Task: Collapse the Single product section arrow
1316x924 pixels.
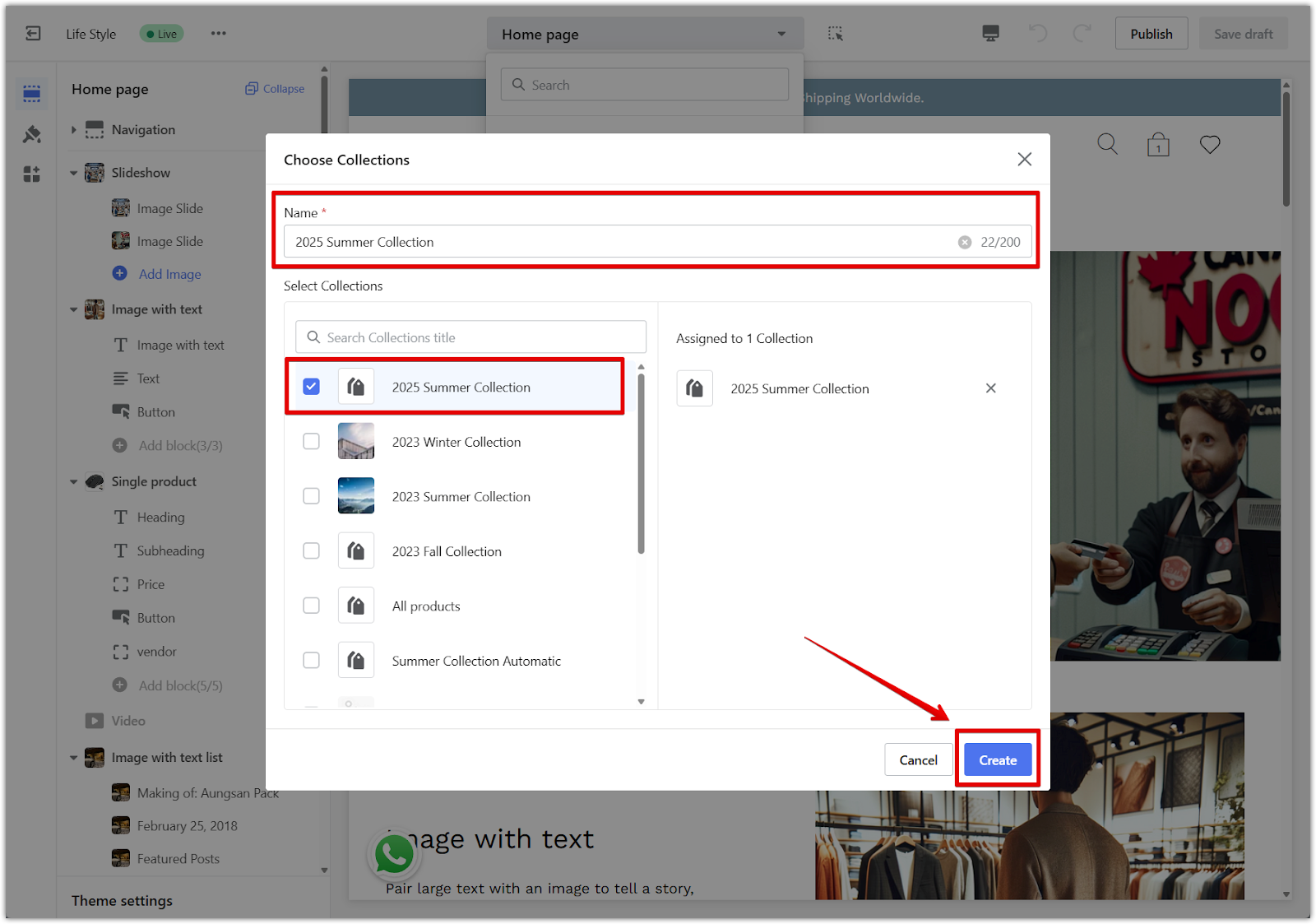Action: [73, 482]
